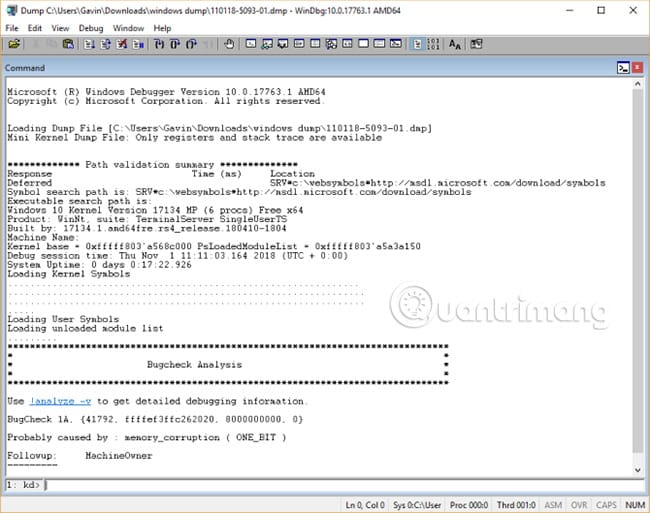The height and width of the screenshot is (513, 650).
Task: Open the Debug menu
Action: [91, 28]
